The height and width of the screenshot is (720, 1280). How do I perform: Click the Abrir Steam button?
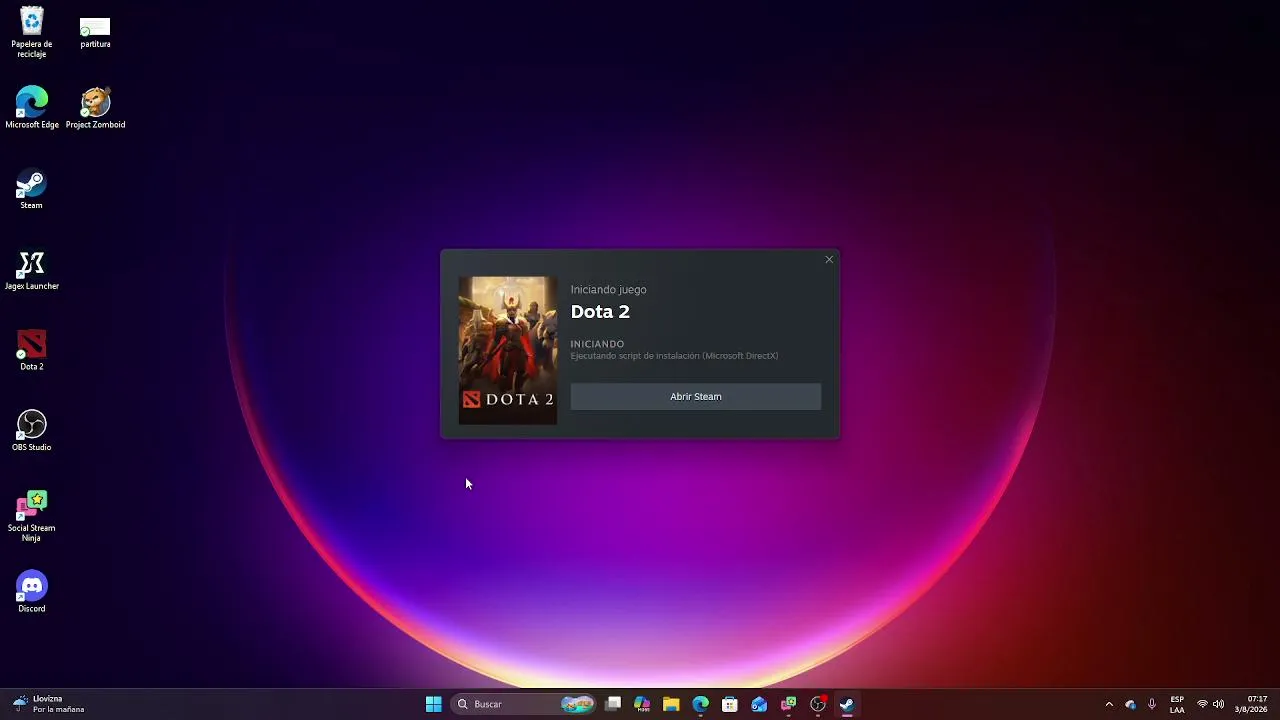click(696, 397)
